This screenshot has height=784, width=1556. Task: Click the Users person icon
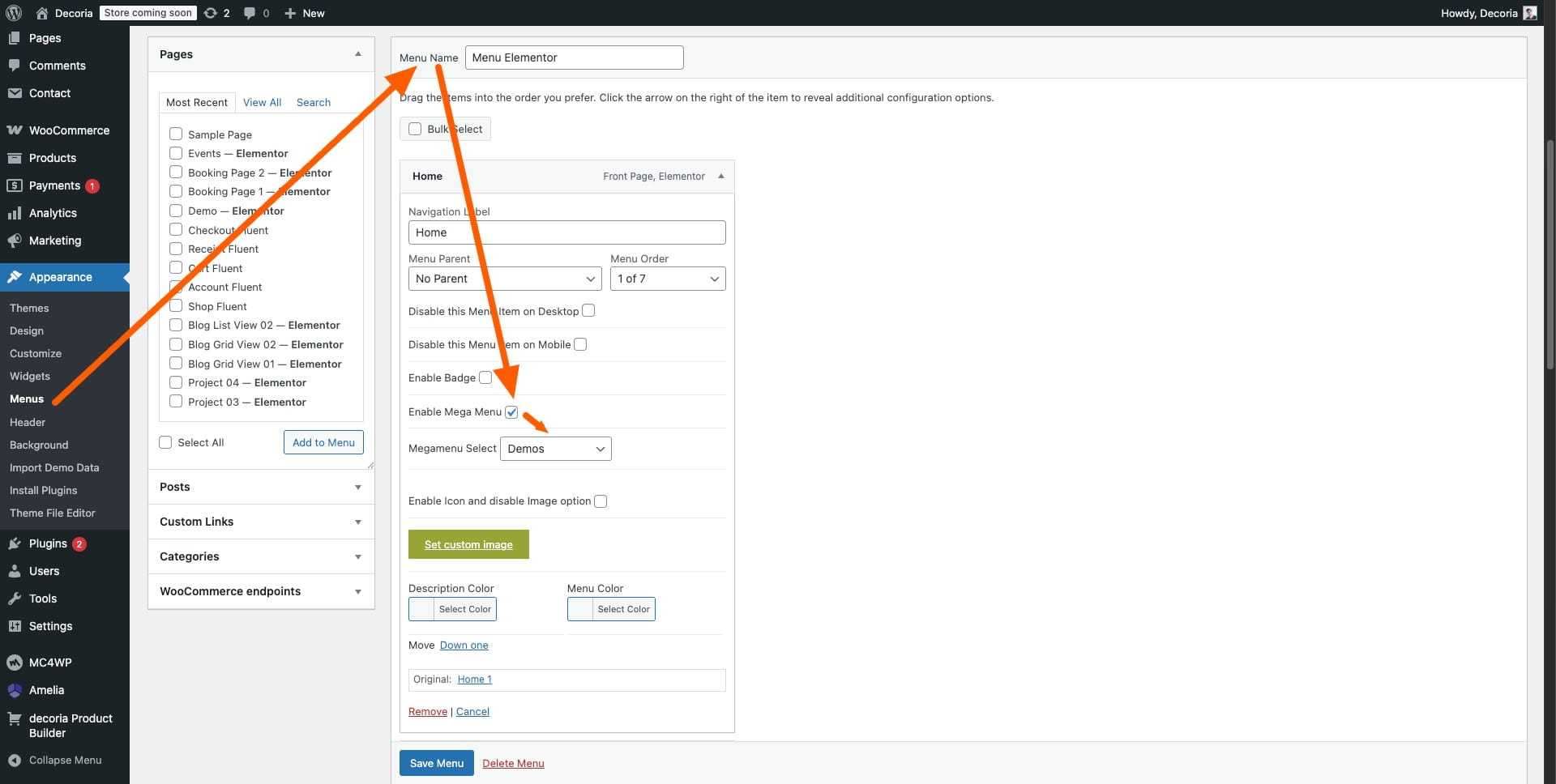[15, 571]
